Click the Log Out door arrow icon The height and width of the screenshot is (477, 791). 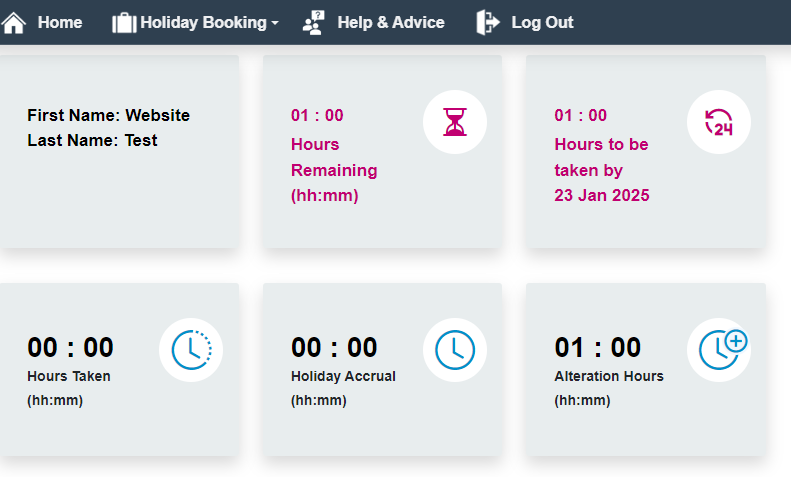pos(487,23)
